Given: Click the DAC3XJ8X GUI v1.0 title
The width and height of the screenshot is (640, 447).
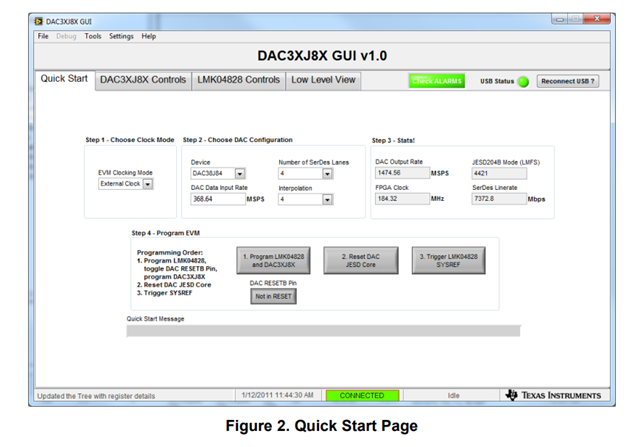Looking at the screenshot, I should [322, 56].
